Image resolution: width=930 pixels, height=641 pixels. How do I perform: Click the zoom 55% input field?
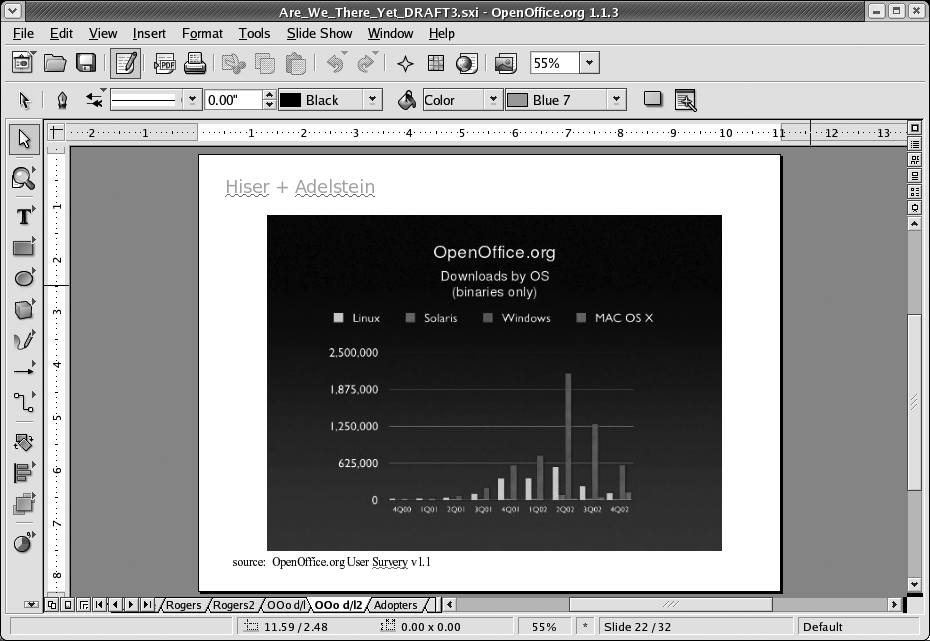coord(555,63)
